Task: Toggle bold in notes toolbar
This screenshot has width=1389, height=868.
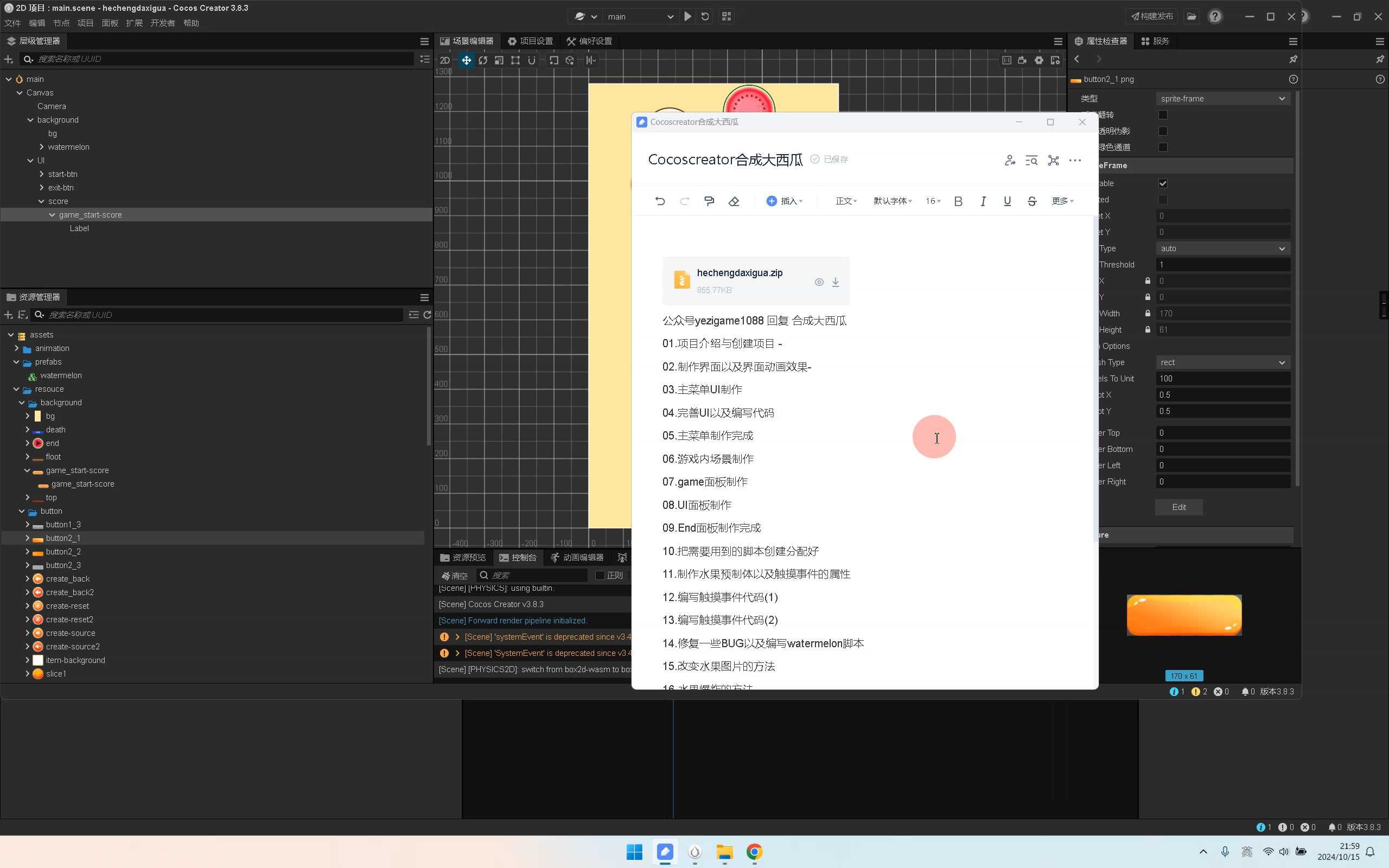Action: (x=958, y=201)
